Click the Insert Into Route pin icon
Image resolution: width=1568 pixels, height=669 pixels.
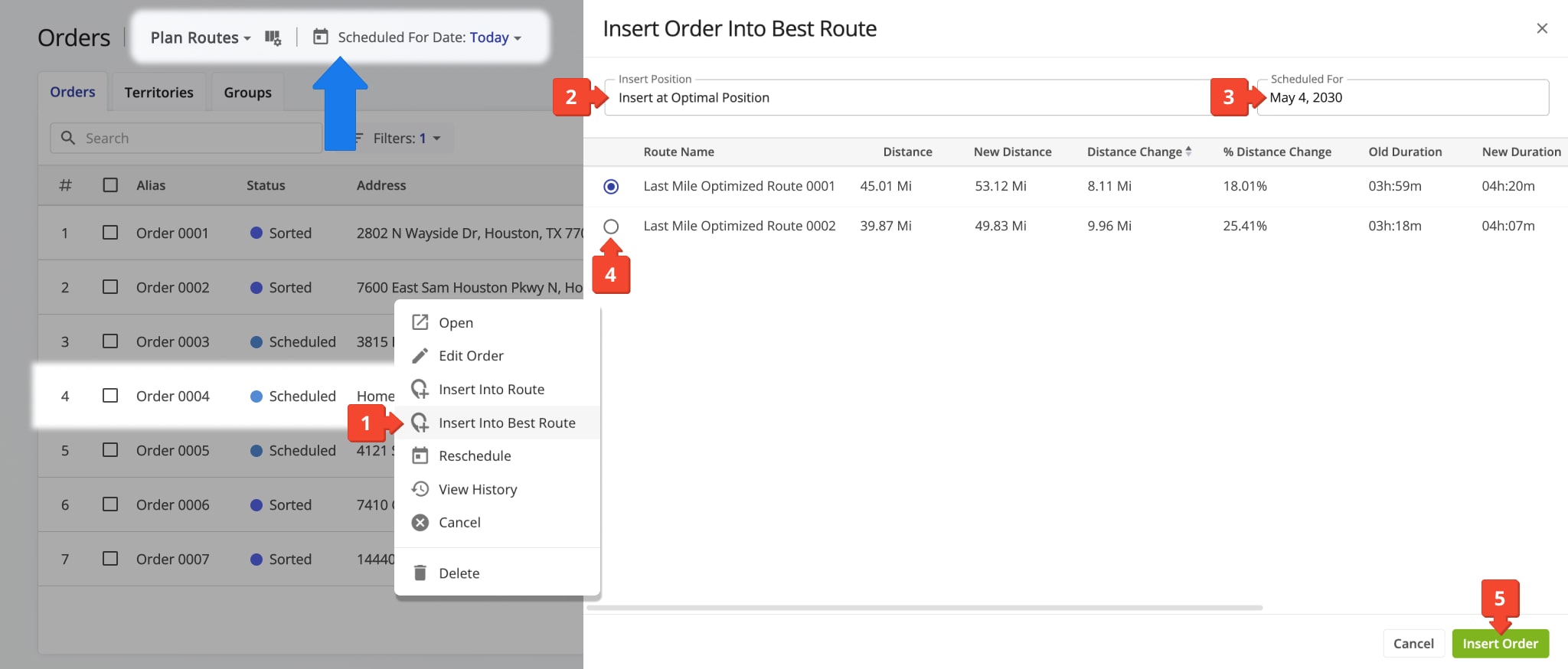click(x=420, y=389)
